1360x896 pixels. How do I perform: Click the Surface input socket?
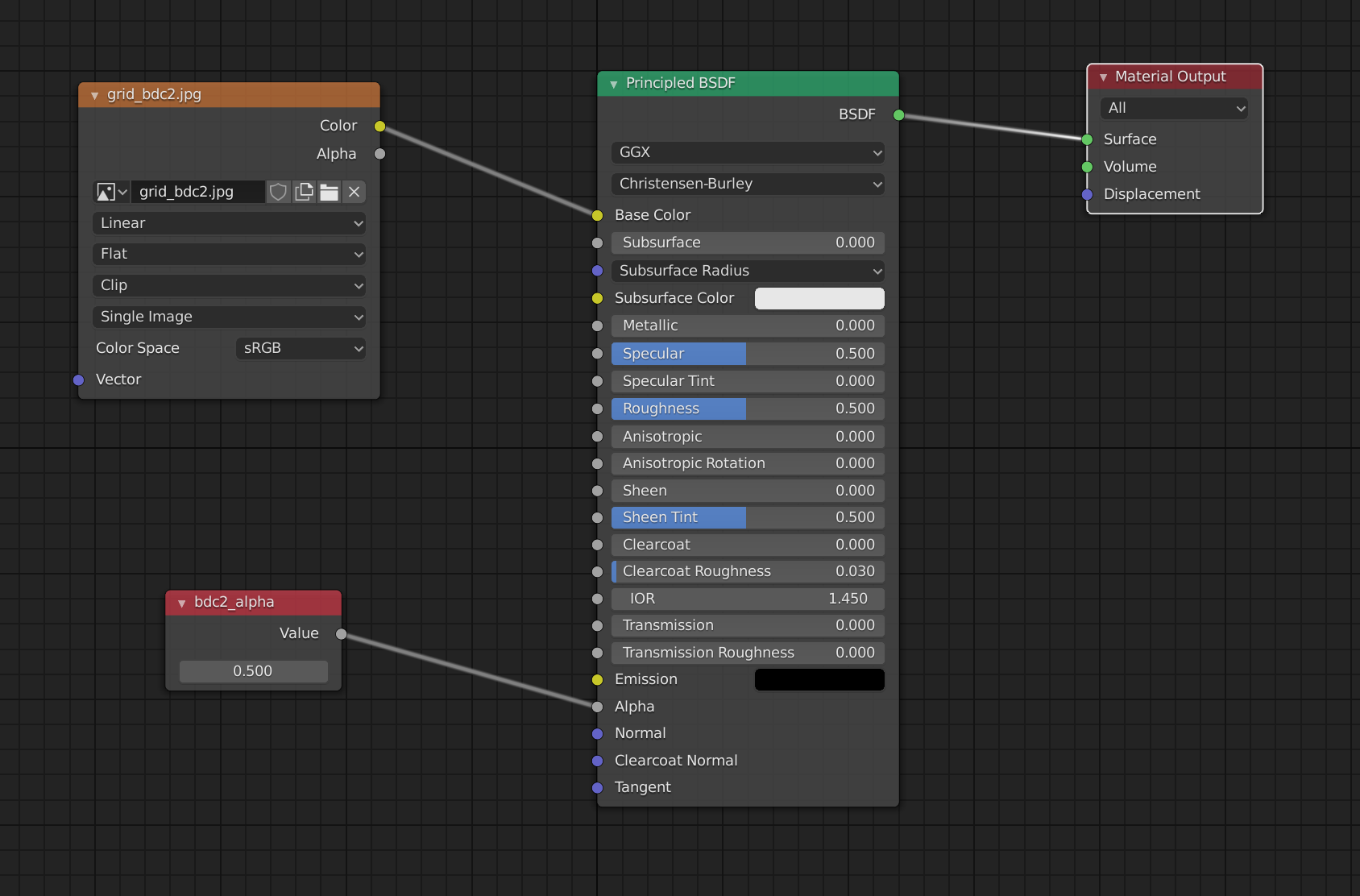[x=1087, y=139]
